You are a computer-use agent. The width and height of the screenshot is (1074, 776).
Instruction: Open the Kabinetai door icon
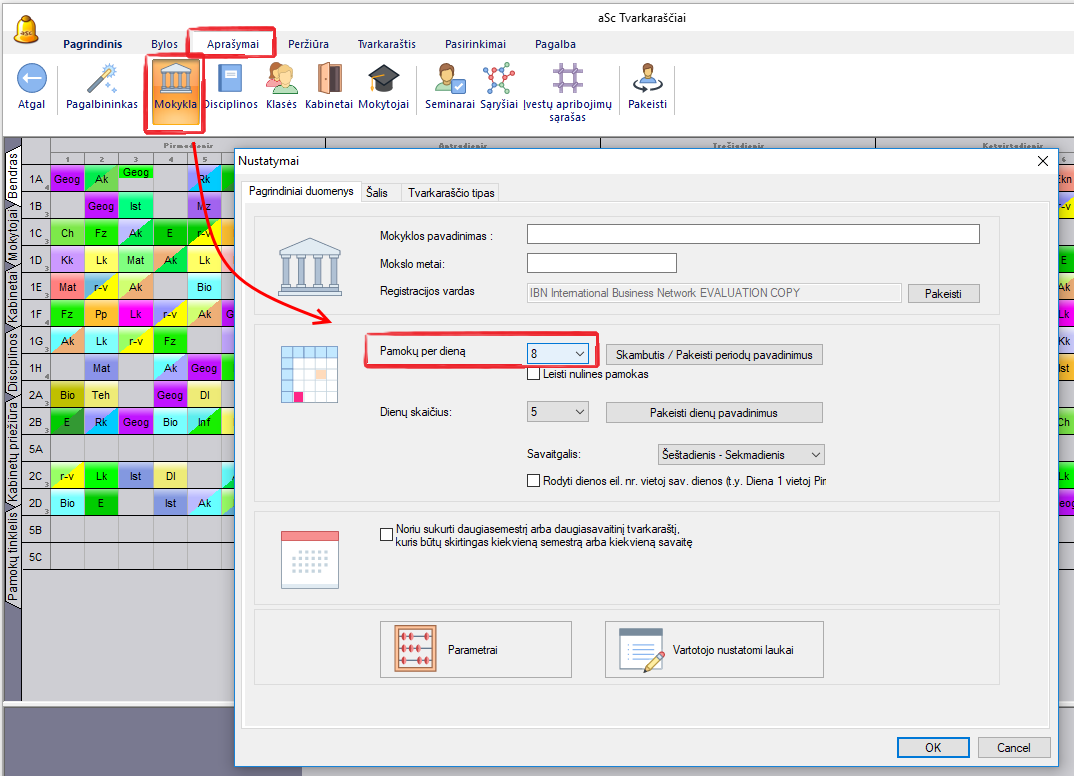329,80
